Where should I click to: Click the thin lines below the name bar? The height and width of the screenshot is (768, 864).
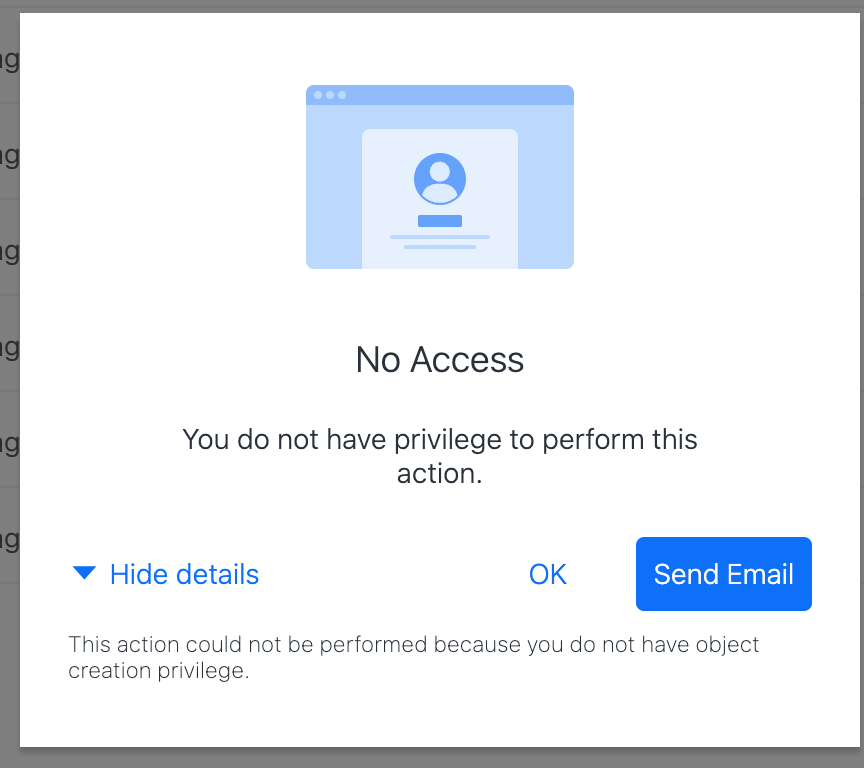440,241
